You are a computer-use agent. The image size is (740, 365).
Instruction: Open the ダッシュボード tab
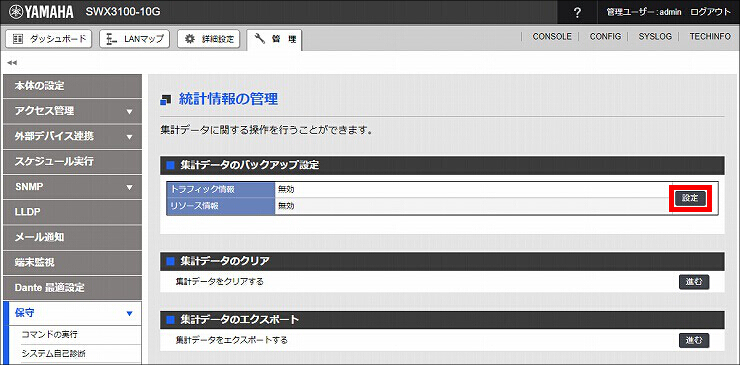click(49, 39)
